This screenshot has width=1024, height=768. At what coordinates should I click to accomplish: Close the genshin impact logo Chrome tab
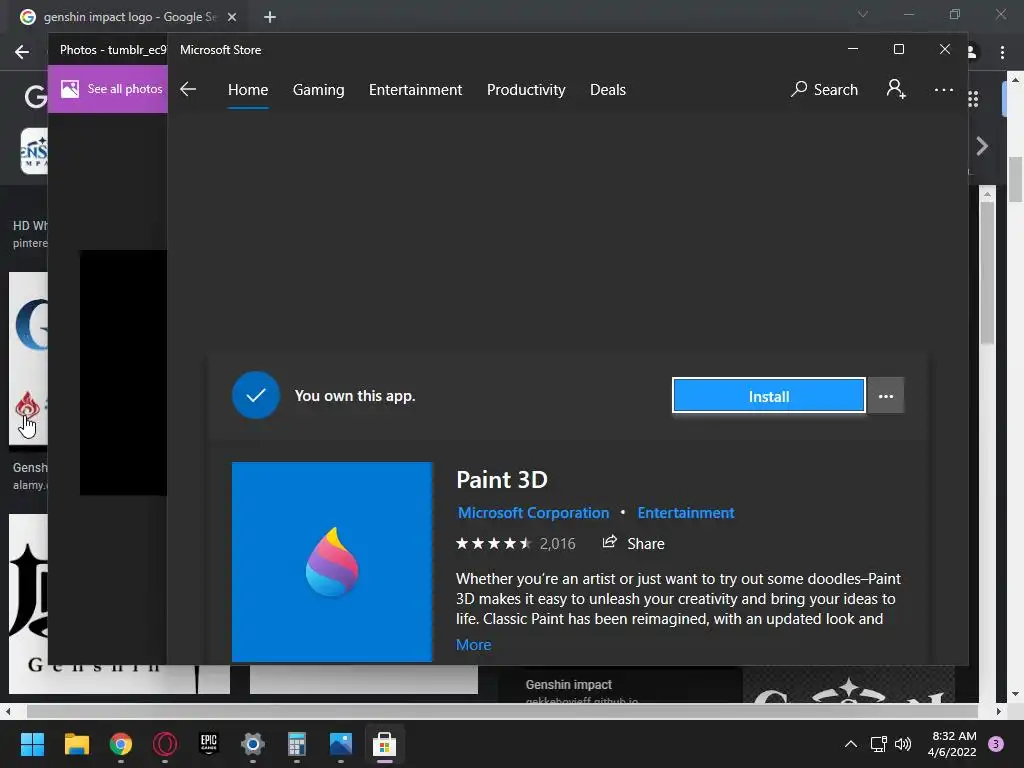[x=232, y=17]
